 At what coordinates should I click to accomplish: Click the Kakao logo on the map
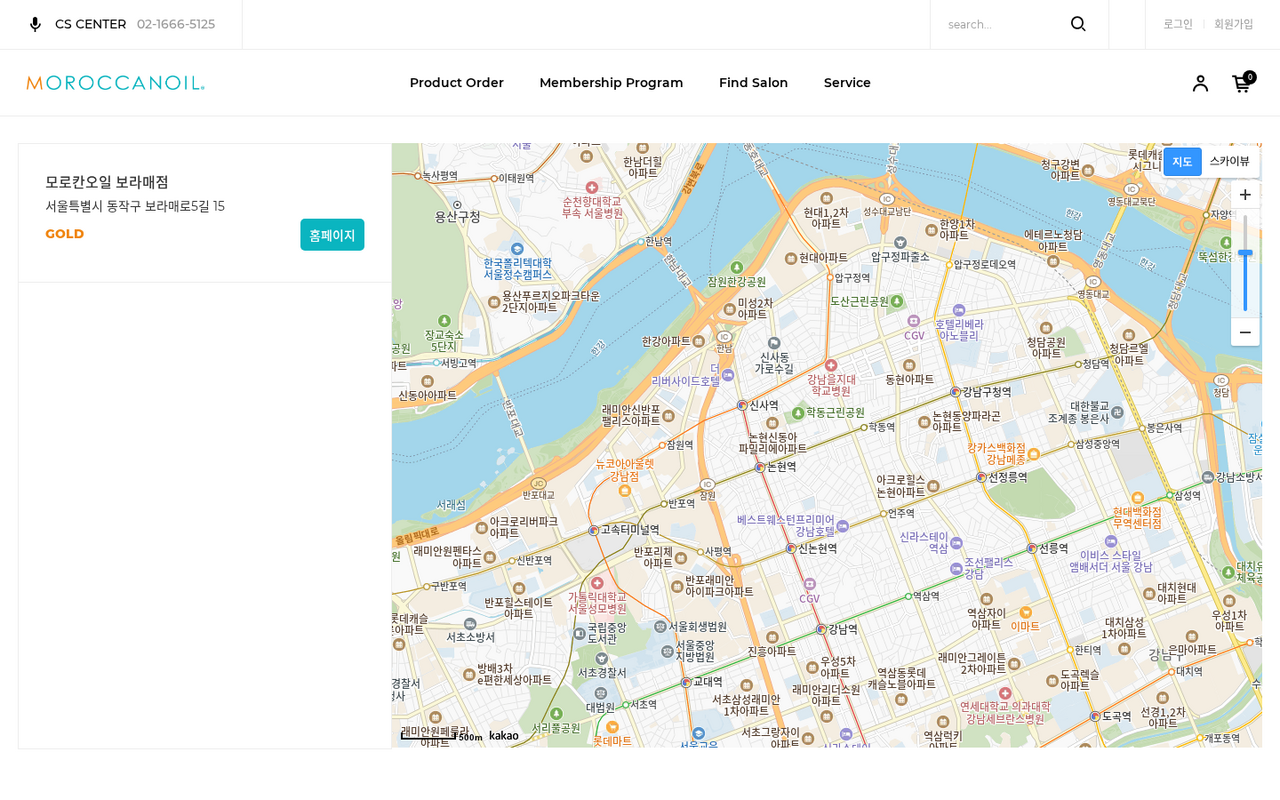[x=504, y=736]
